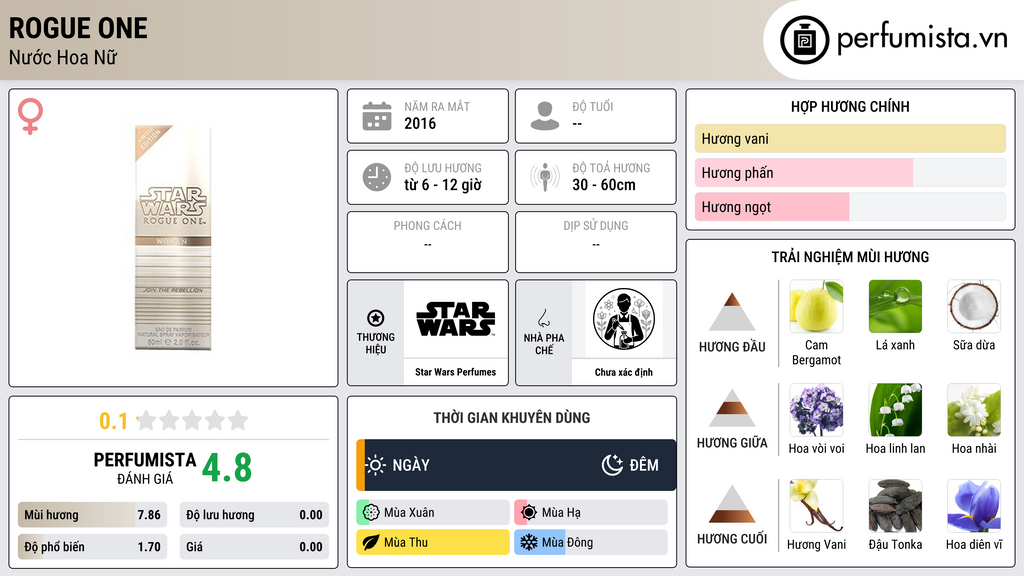Viewport: 1024px width, 576px height.
Task: Click the Thời gian khuyên dùng heading
Action: pyautogui.click(x=512, y=417)
